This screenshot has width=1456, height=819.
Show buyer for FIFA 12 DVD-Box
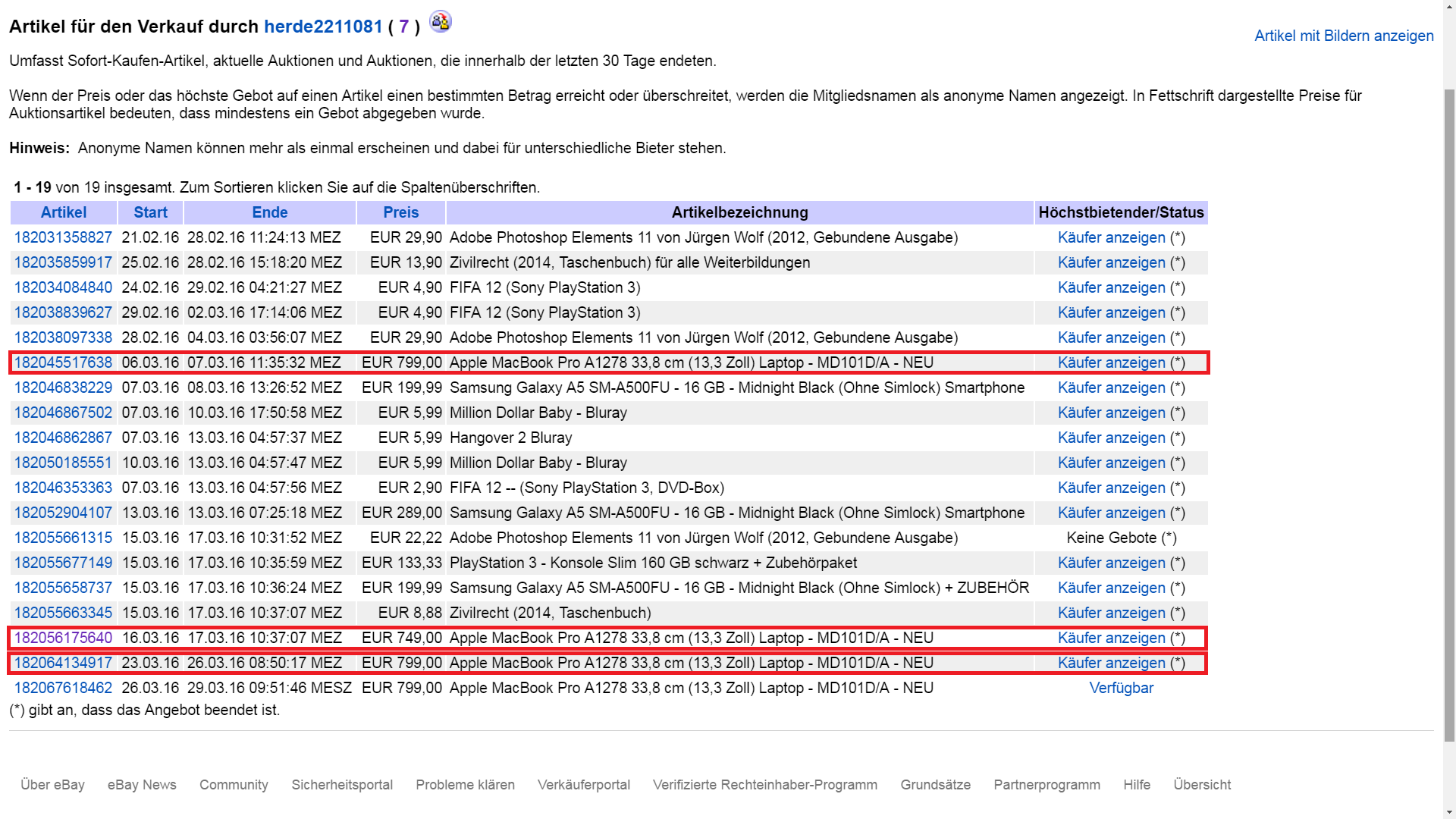tap(1111, 488)
